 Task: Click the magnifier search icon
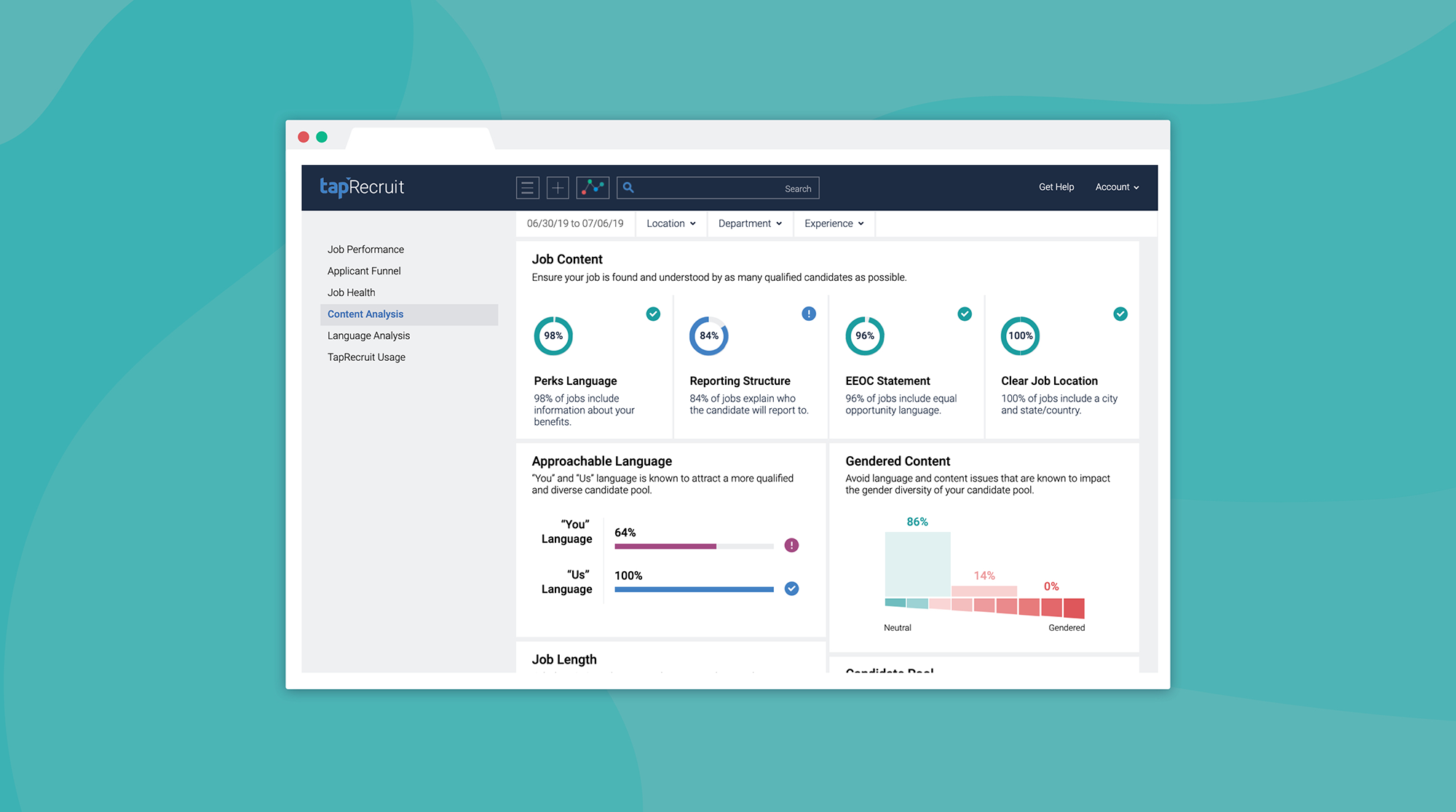pos(629,188)
